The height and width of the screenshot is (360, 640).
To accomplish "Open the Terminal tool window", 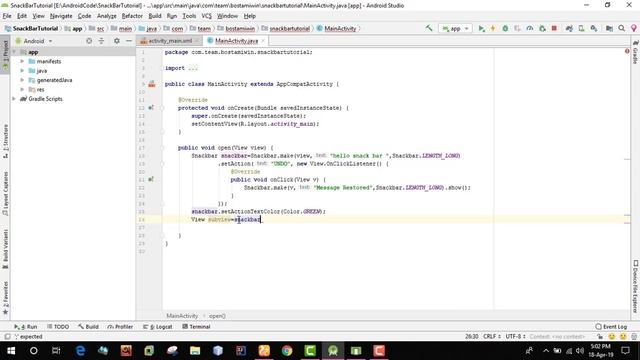I will tap(196, 327).
